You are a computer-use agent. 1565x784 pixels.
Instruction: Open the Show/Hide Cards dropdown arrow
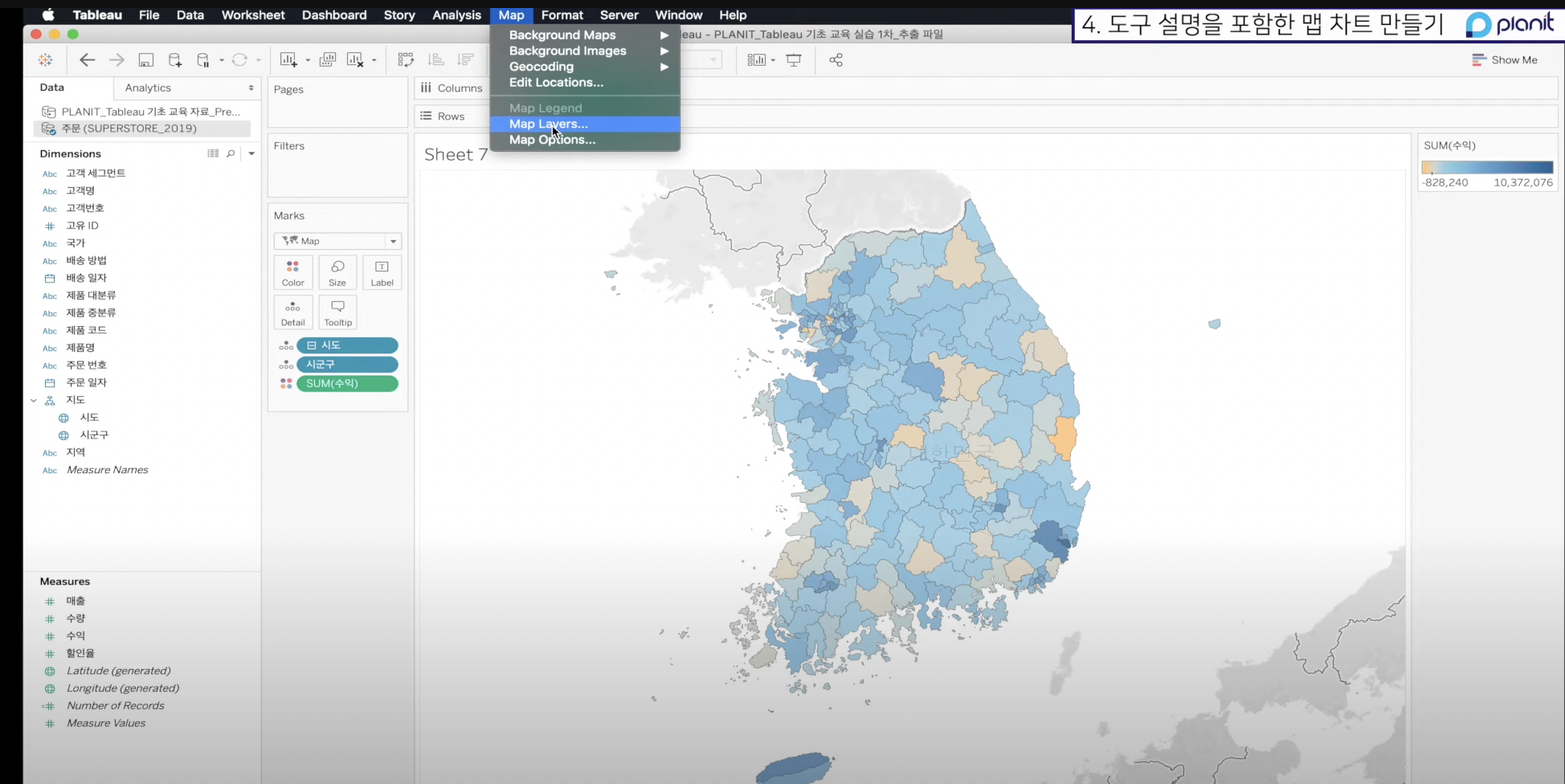773,61
